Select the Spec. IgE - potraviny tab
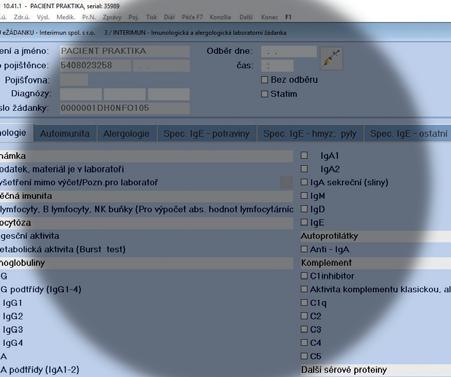This screenshot has width=451, height=377. click(206, 134)
